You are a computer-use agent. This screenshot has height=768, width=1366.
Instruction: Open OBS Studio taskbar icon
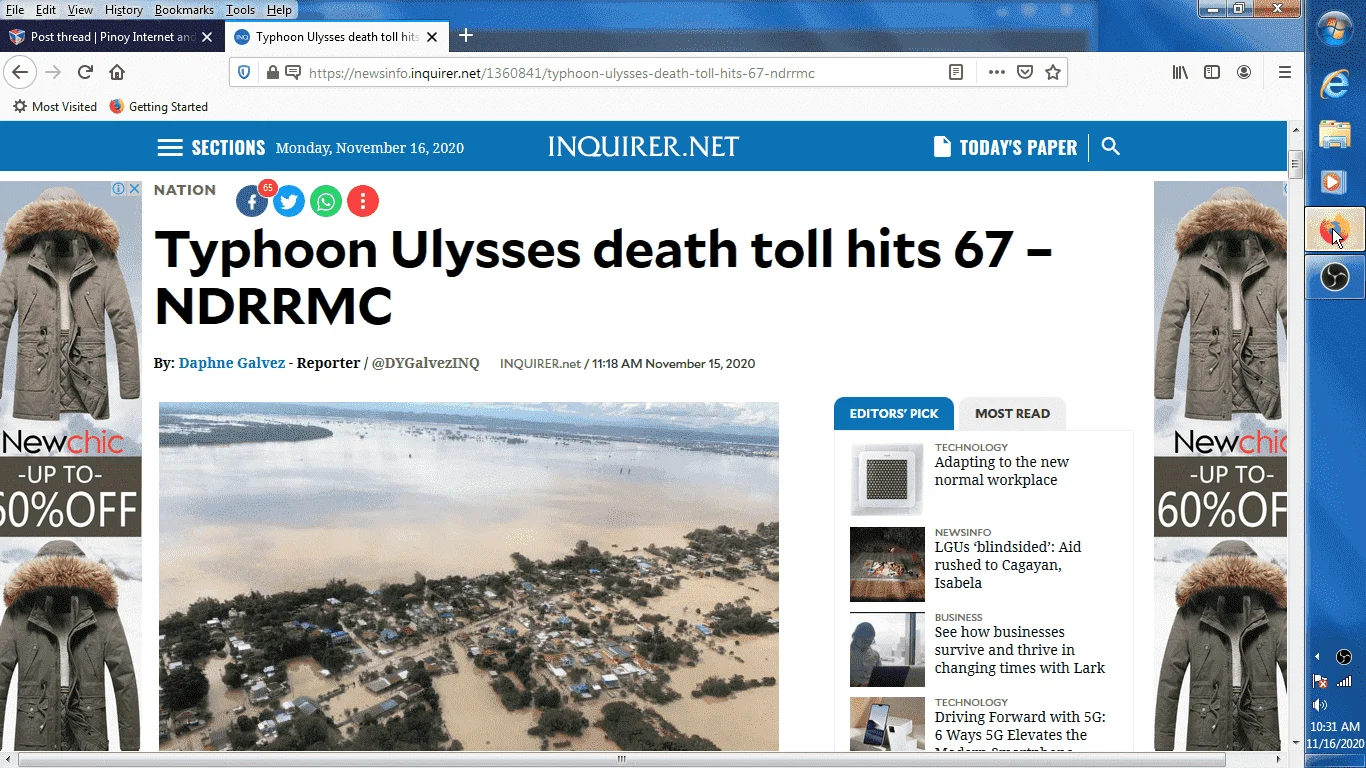click(1335, 277)
